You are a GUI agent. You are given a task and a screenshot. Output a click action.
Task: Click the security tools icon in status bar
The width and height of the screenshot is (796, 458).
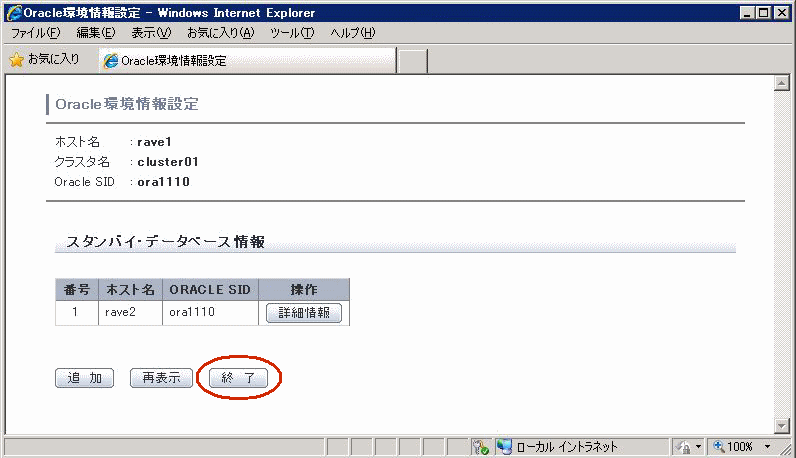point(480,447)
